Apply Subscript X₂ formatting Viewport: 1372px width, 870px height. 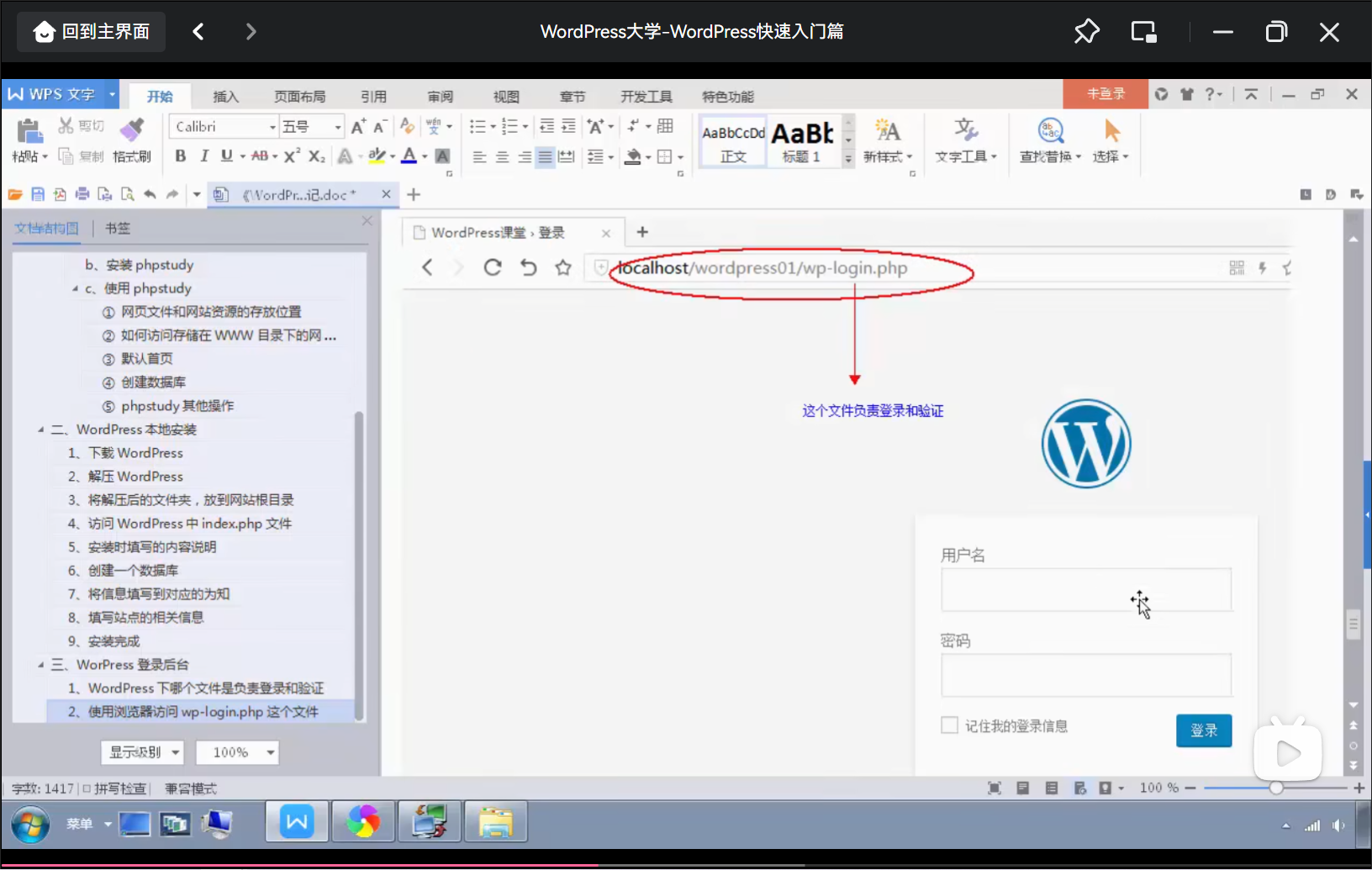(316, 156)
